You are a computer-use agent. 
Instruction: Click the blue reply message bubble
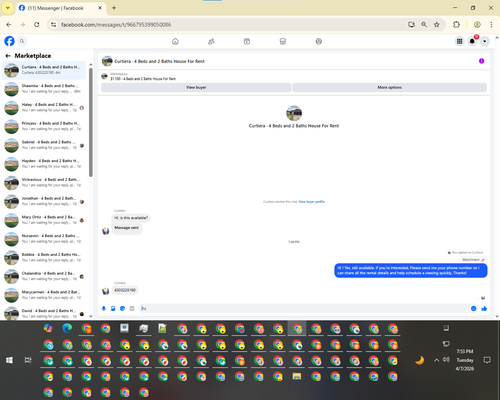click(411, 270)
